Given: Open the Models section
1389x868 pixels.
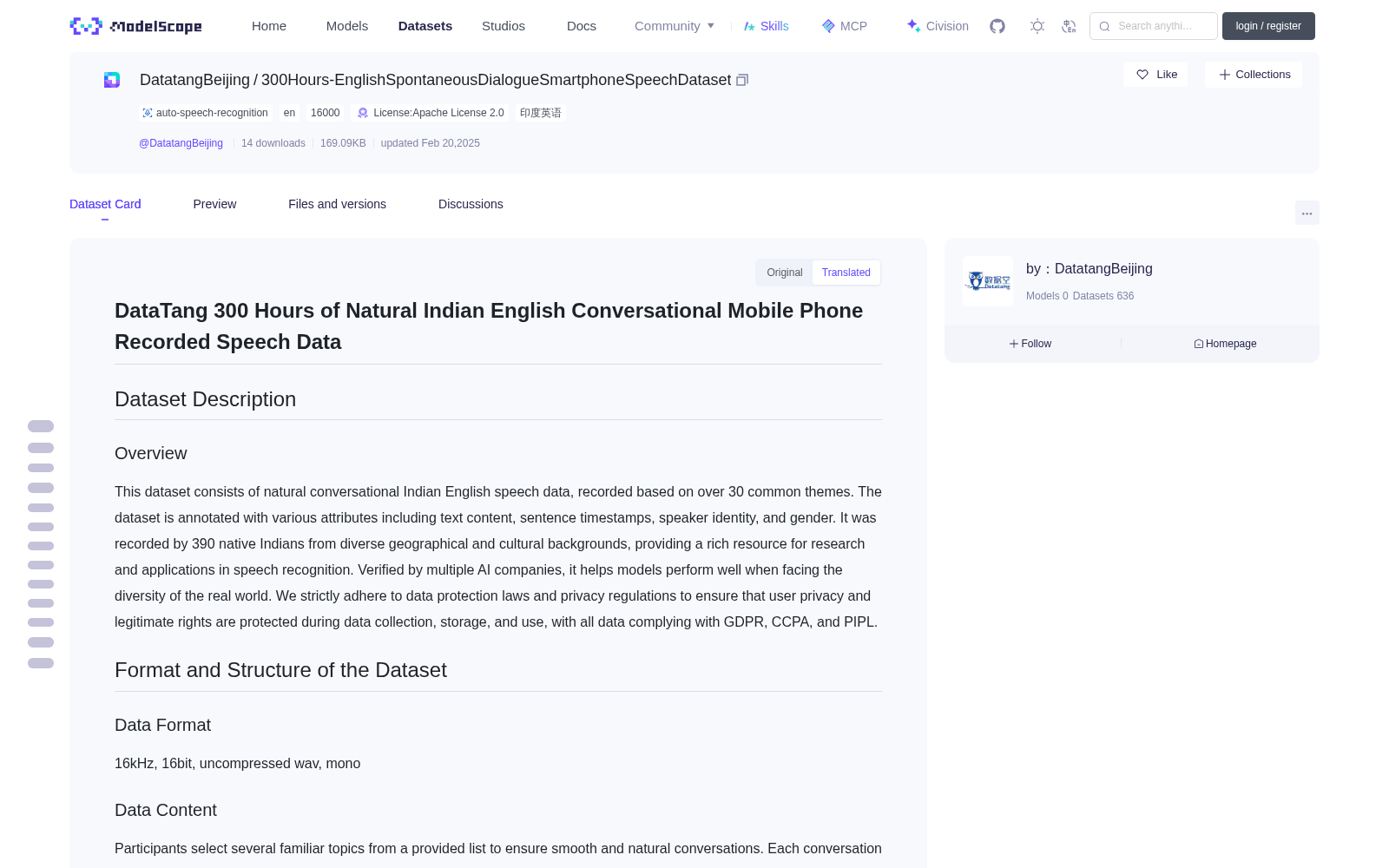Looking at the screenshot, I should 347,26.
